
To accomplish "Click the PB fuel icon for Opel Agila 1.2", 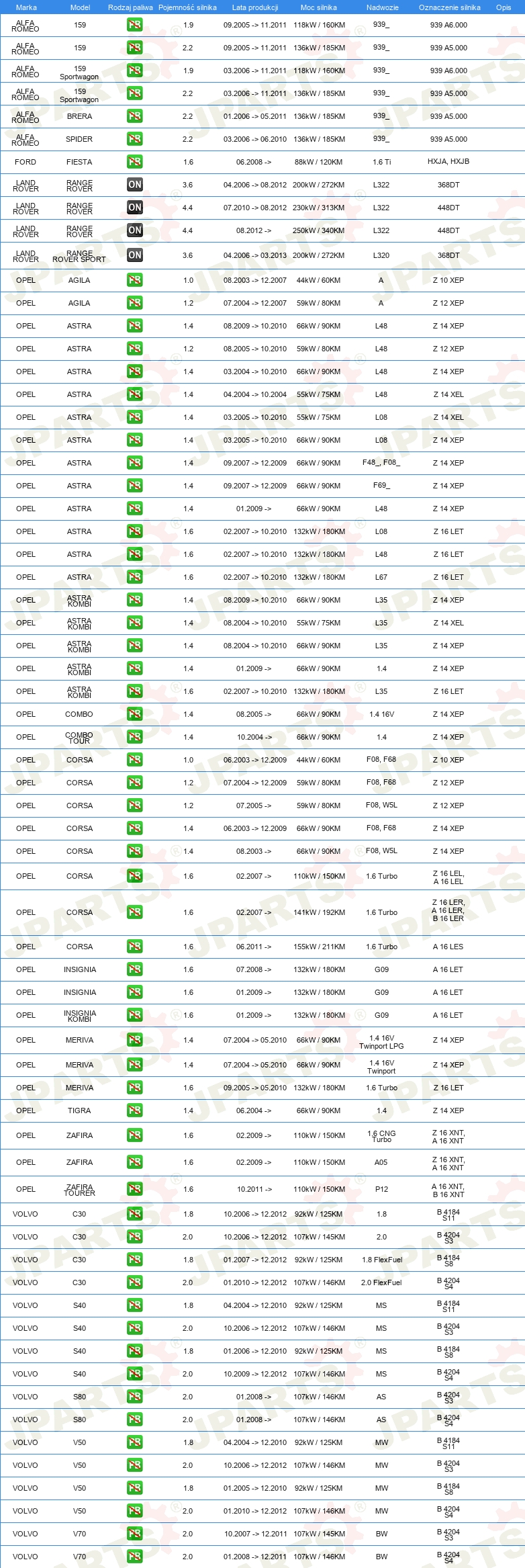I will pos(134,303).
